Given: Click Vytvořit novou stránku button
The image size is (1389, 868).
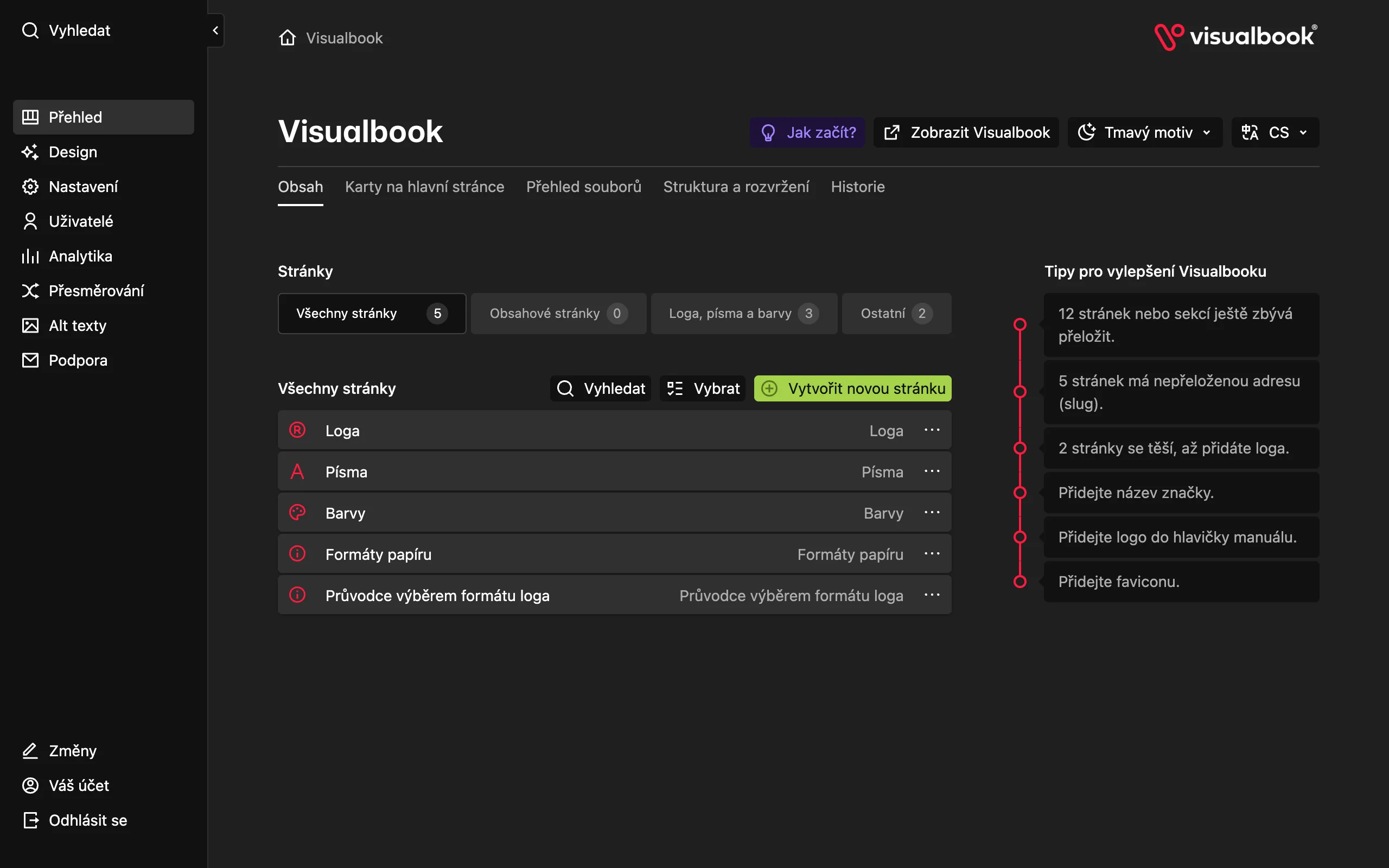Looking at the screenshot, I should [x=852, y=388].
